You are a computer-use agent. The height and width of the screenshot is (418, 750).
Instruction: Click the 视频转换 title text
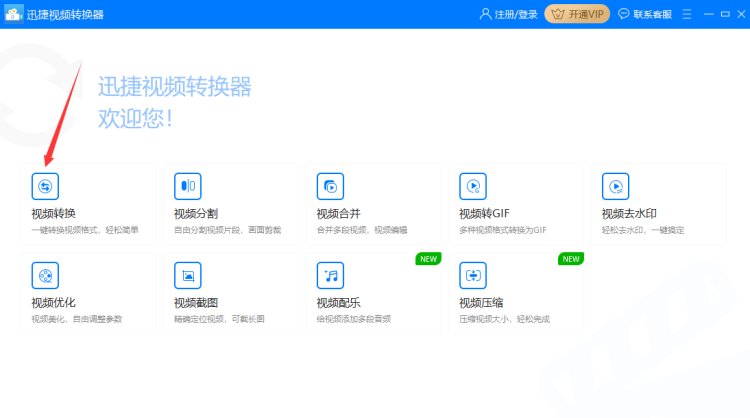[x=54, y=213]
